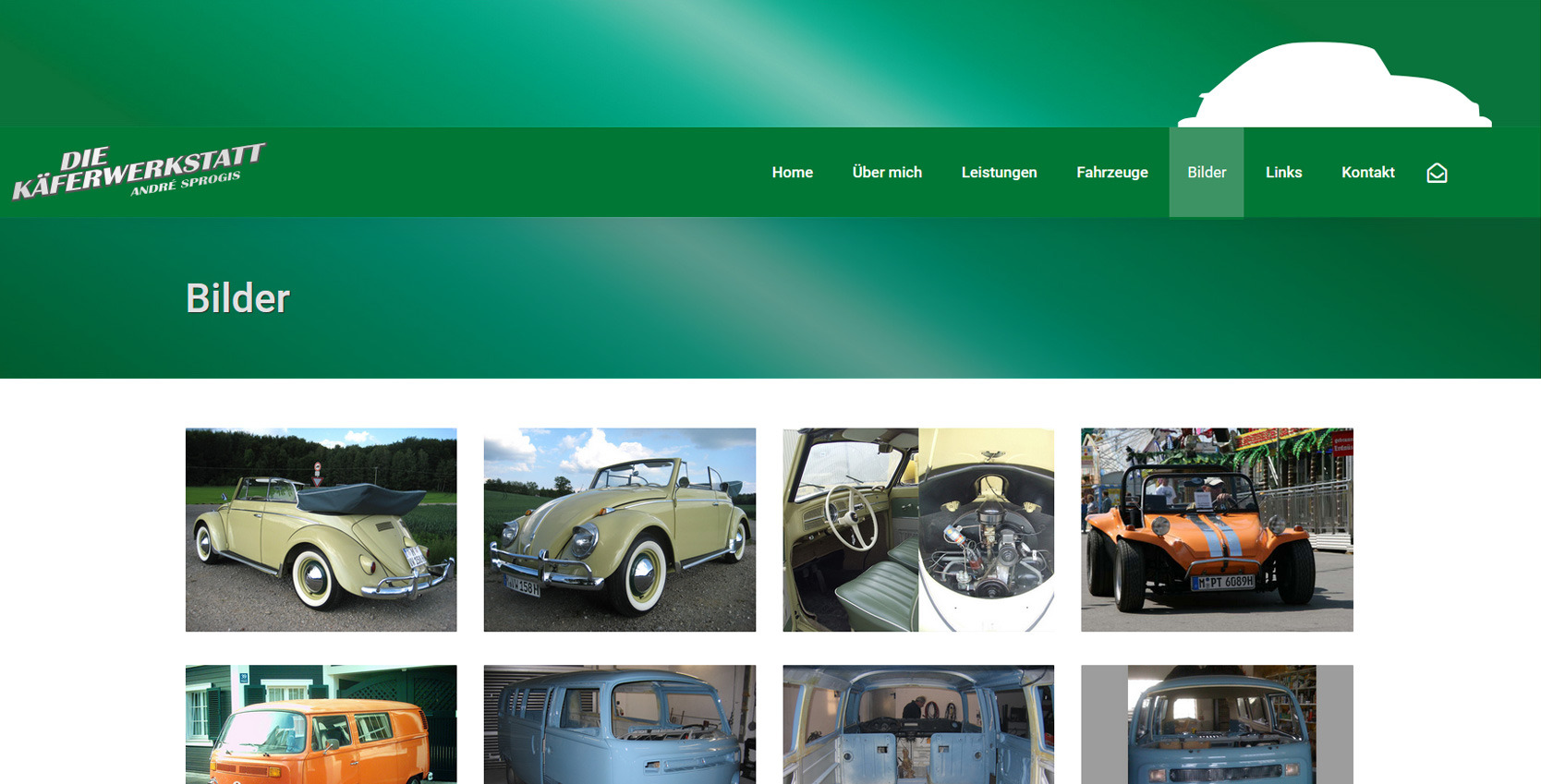View the orange dune buggy photo
The width and height of the screenshot is (1541, 784).
point(1217,529)
